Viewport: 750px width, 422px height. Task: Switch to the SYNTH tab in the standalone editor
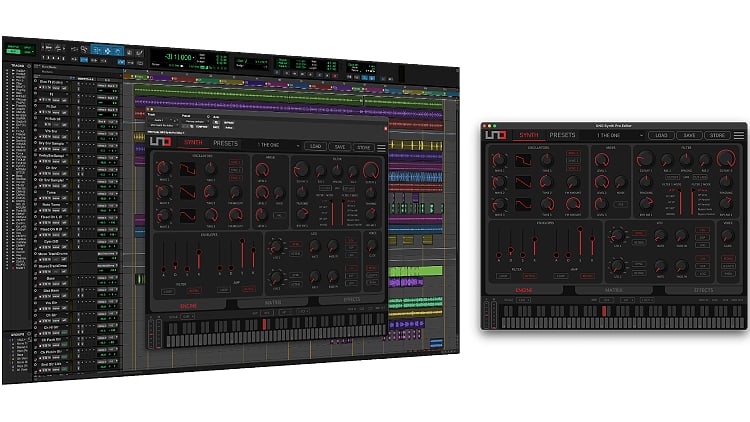coord(529,135)
